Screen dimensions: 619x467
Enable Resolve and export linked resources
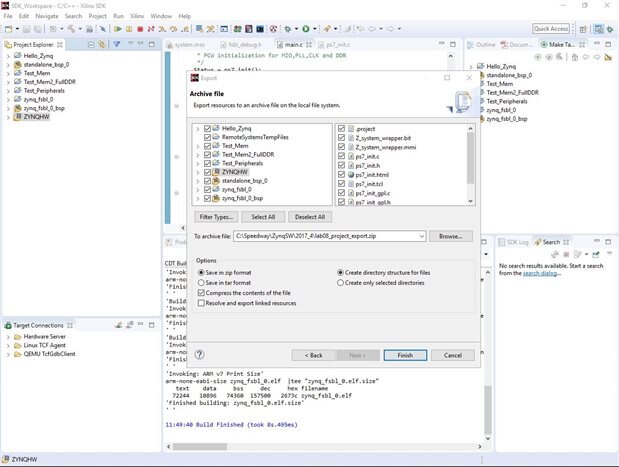coord(202,303)
